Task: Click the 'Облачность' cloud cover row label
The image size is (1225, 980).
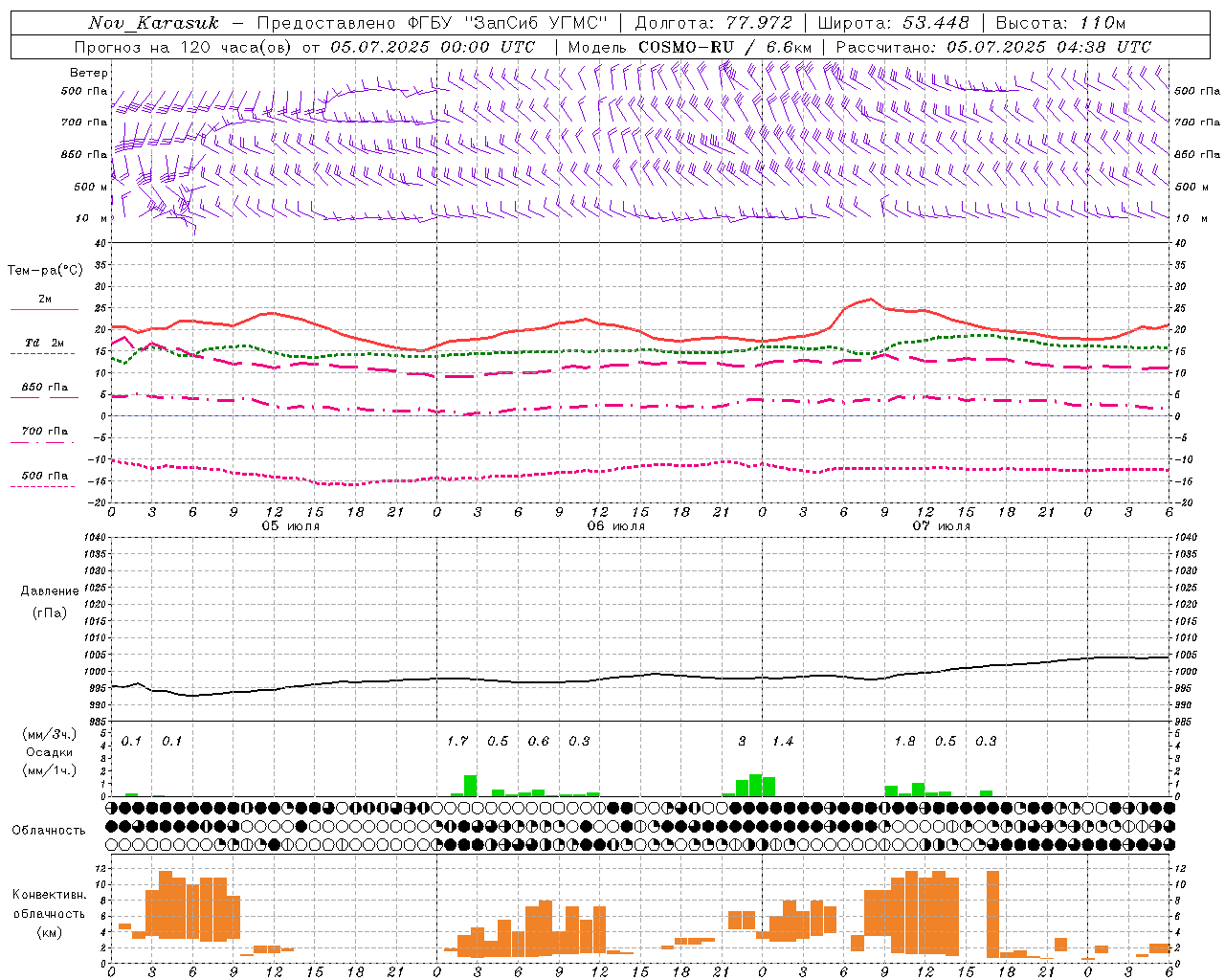Action: click(x=48, y=831)
